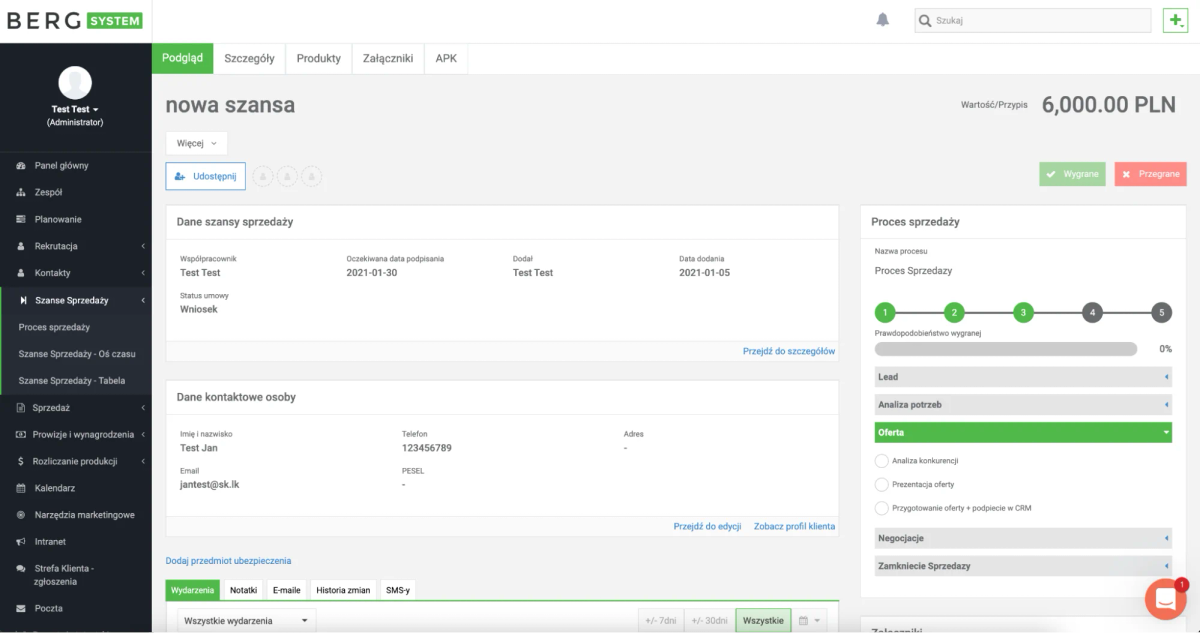Click the +/- 30dni range button
This screenshot has height=633, width=1200.
[x=710, y=621]
